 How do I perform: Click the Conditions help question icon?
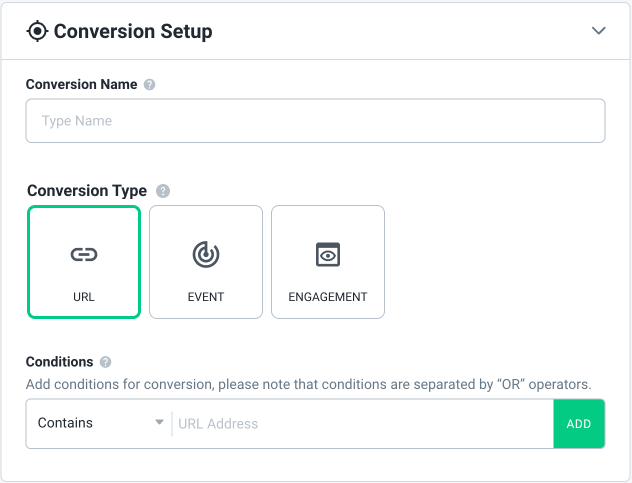pyautogui.click(x=106, y=362)
